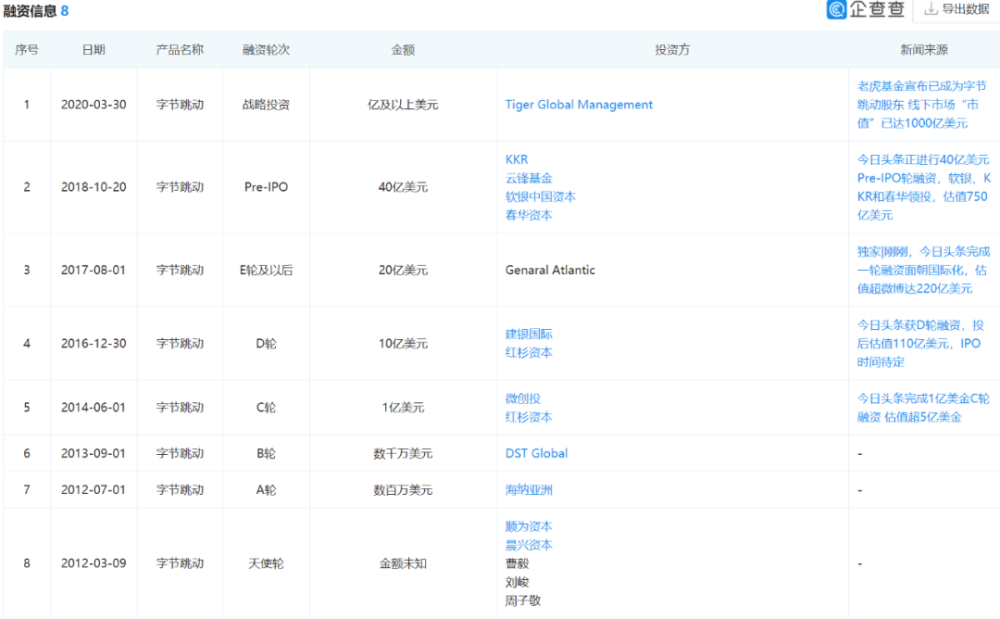
Task: Click the 数百万美元 amount cell
Action: [403, 490]
